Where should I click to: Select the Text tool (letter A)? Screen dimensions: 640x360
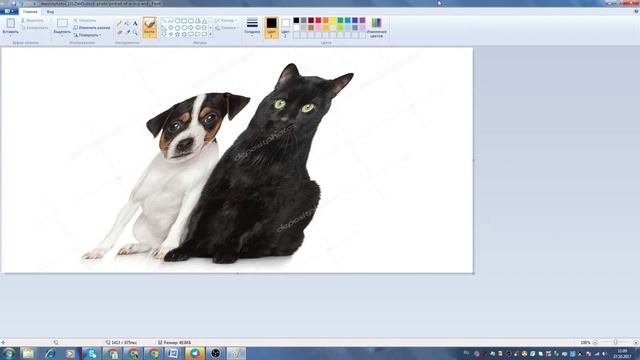coord(135,24)
